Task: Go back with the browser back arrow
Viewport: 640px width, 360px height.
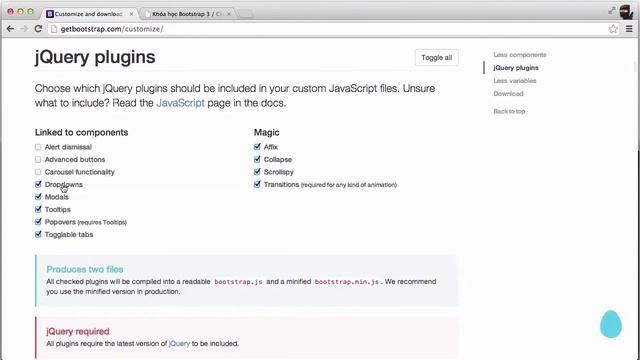Action: pos(10,29)
